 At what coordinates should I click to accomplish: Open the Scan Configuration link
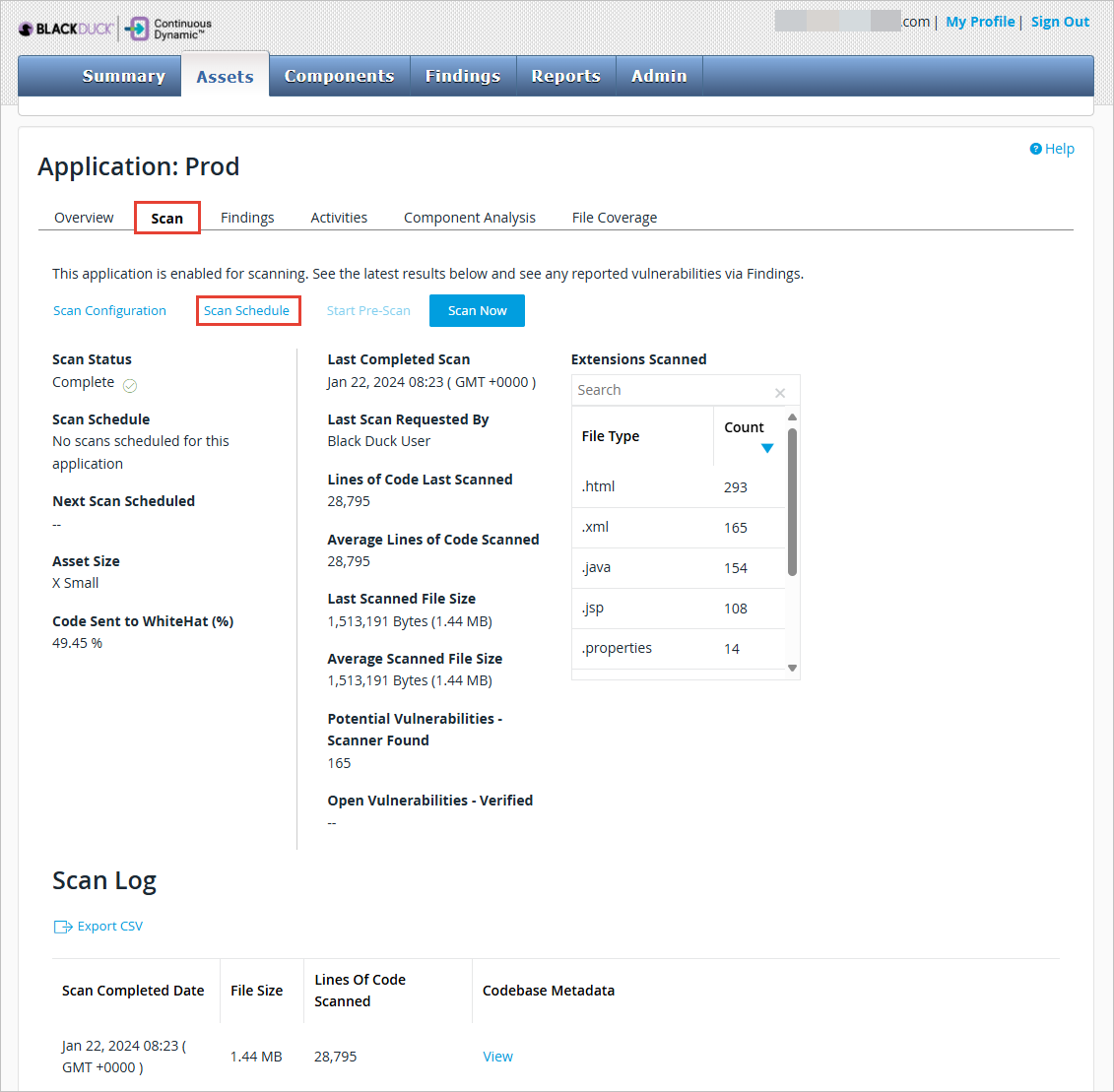(x=109, y=310)
